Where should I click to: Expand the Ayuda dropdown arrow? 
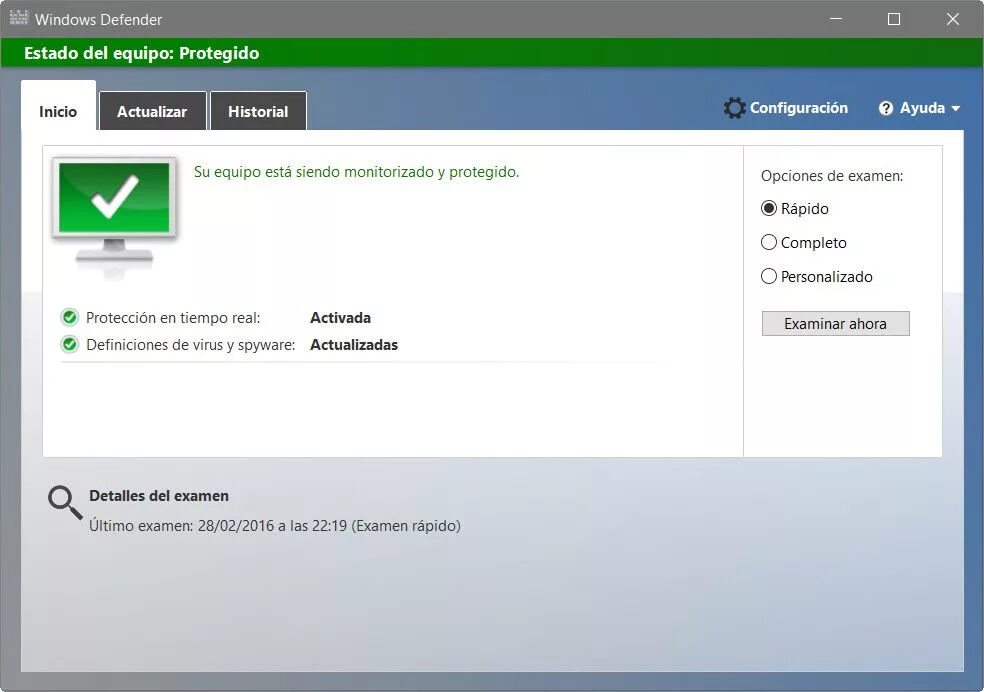(x=955, y=109)
